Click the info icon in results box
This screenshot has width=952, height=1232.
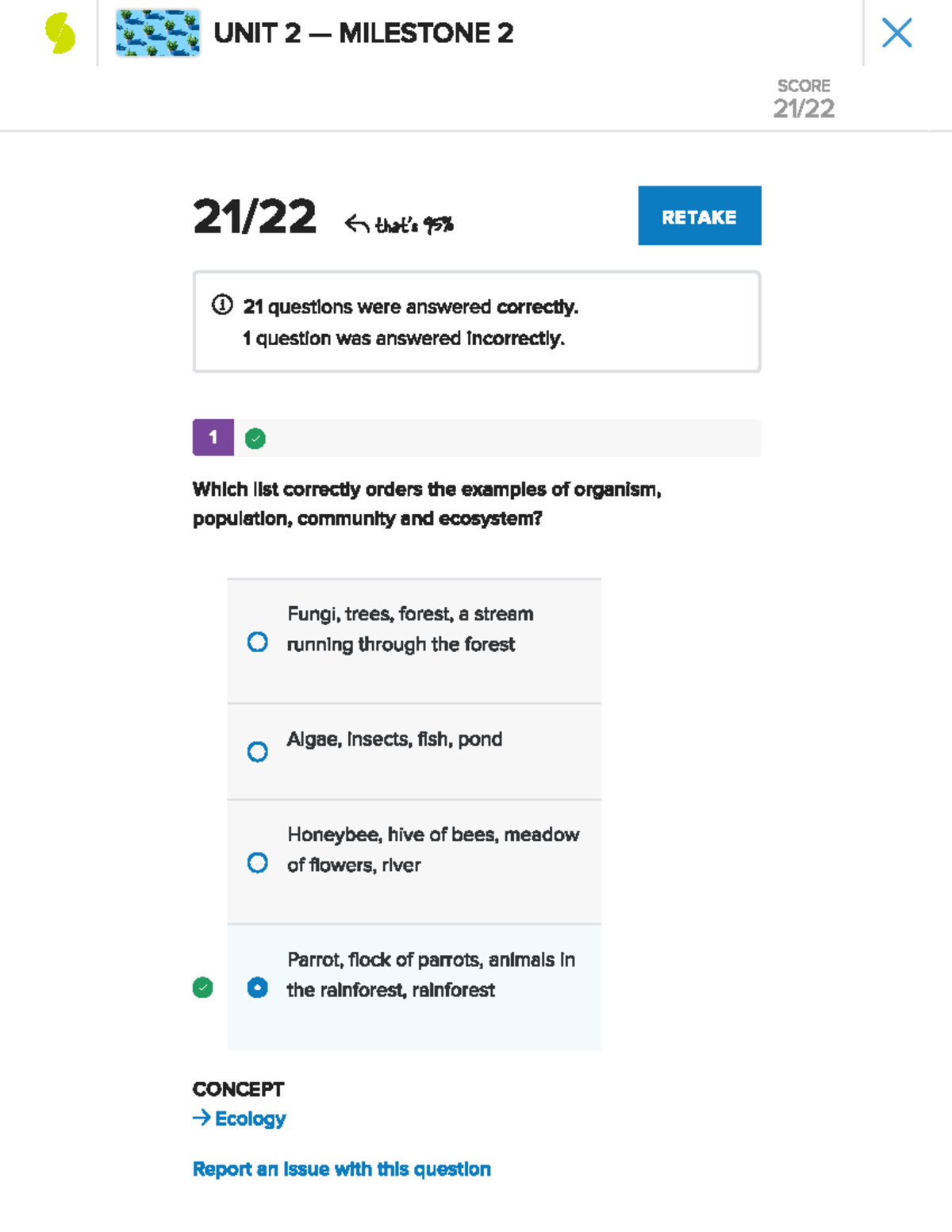click(222, 305)
